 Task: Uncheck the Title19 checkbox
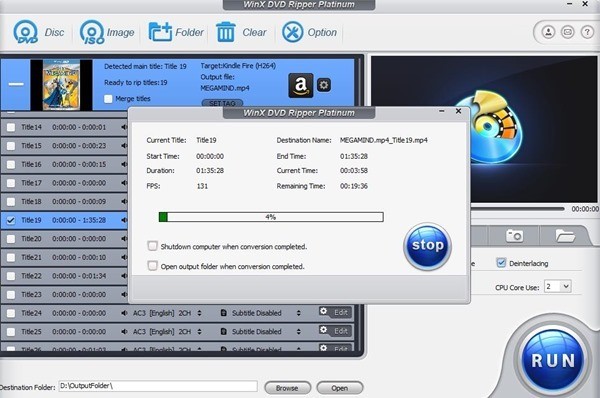pos(11,220)
